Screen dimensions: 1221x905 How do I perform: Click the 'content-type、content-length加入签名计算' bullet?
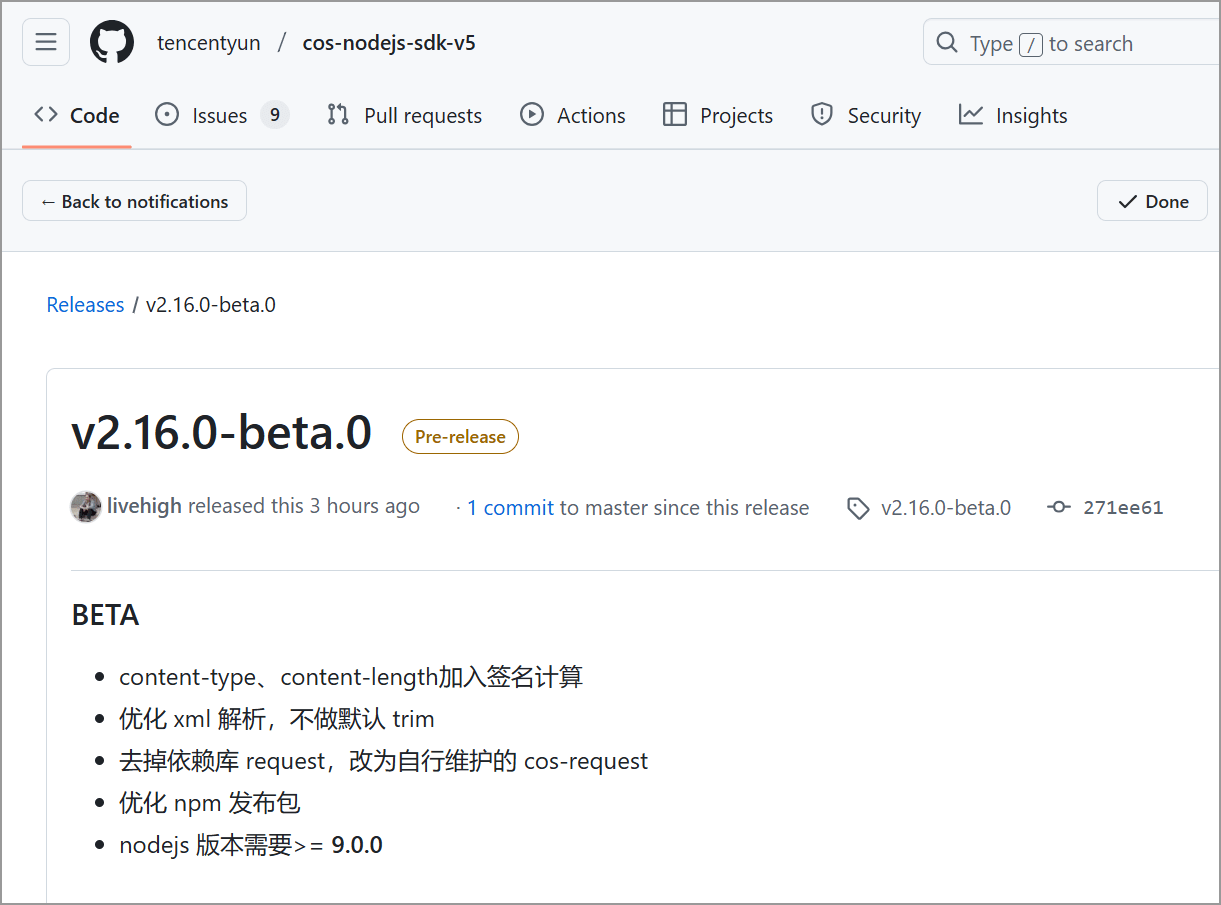coord(351,677)
